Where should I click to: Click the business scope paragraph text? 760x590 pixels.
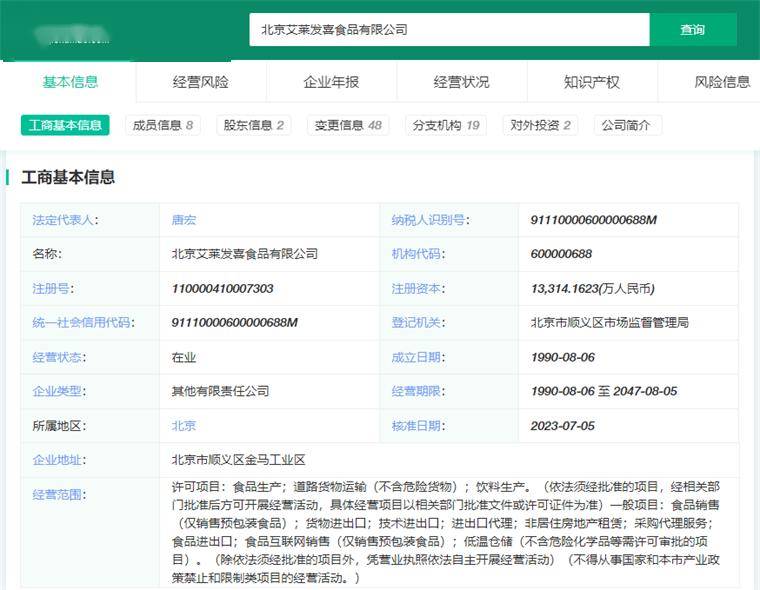tap(446, 532)
